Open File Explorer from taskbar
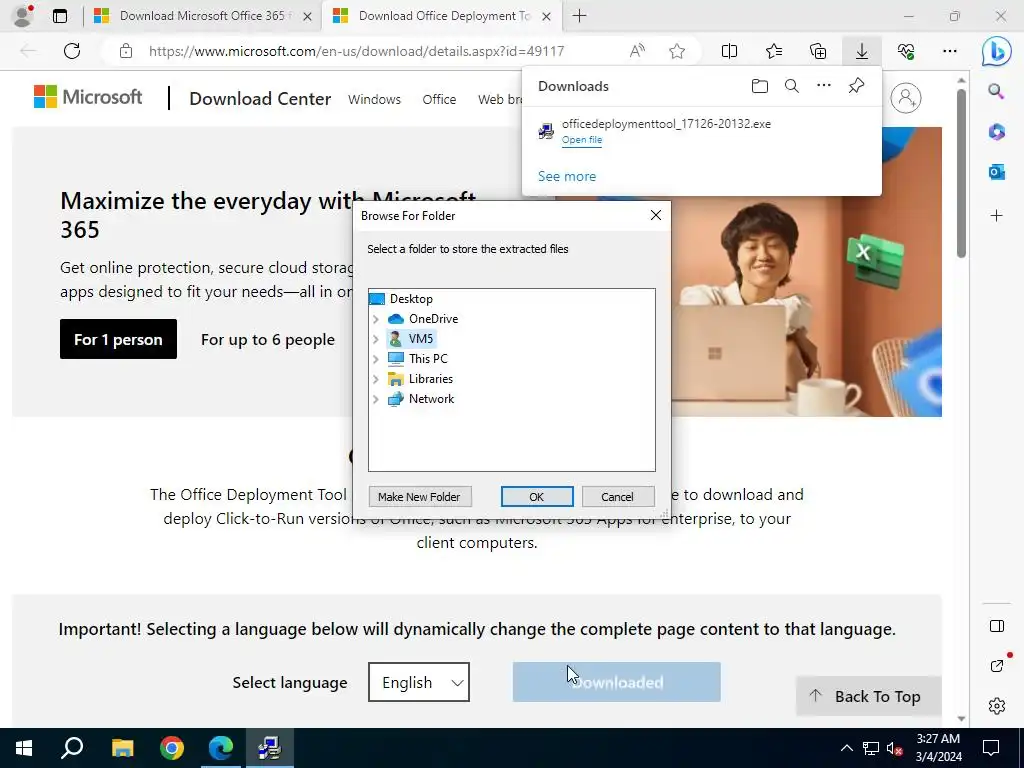Image resolution: width=1024 pixels, height=768 pixels. pyautogui.click(x=122, y=748)
